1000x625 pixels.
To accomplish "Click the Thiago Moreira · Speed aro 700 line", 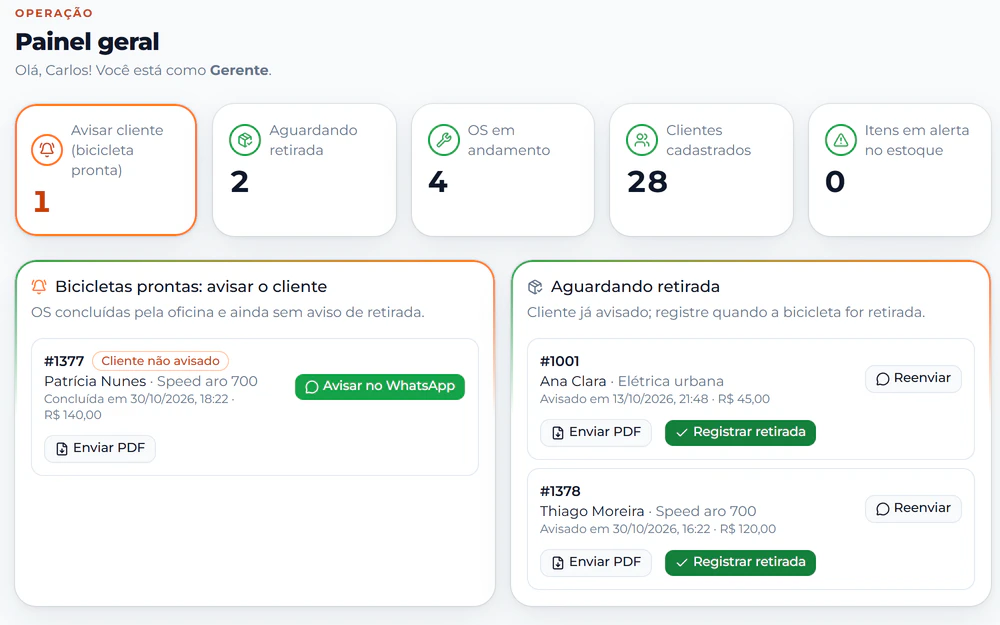I will [x=648, y=511].
